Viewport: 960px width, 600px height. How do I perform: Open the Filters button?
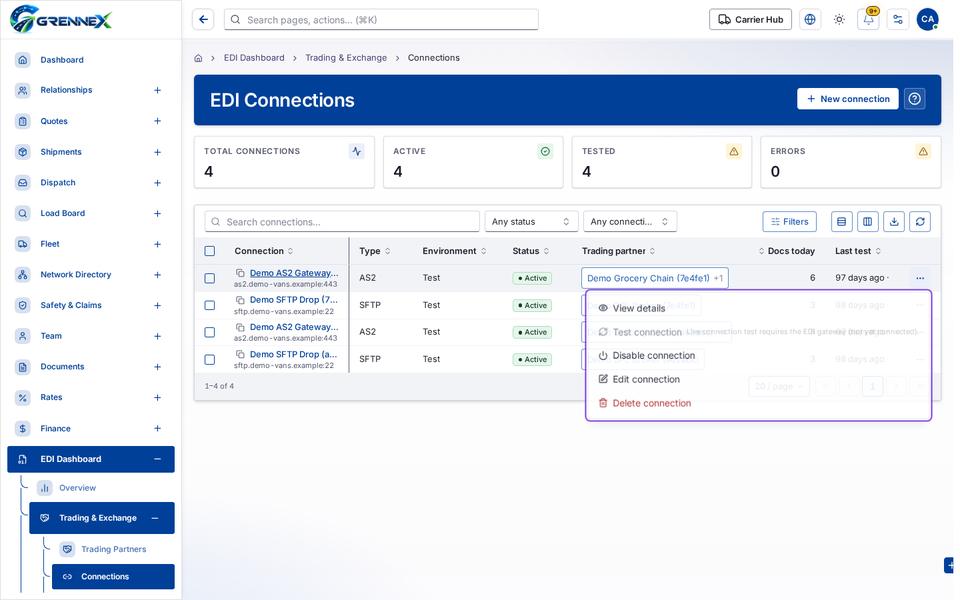tap(789, 222)
